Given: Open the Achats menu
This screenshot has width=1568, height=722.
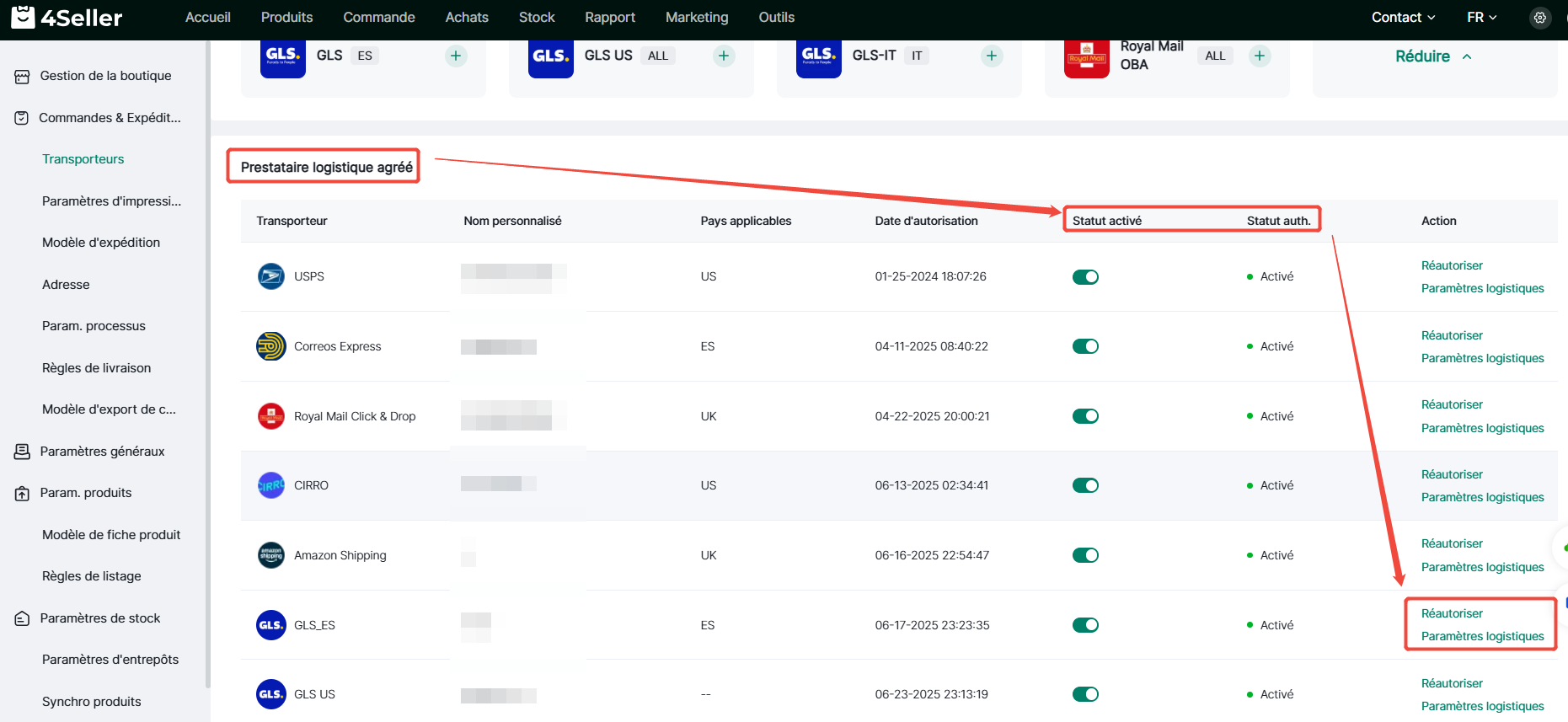Looking at the screenshot, I should (467, 17).
